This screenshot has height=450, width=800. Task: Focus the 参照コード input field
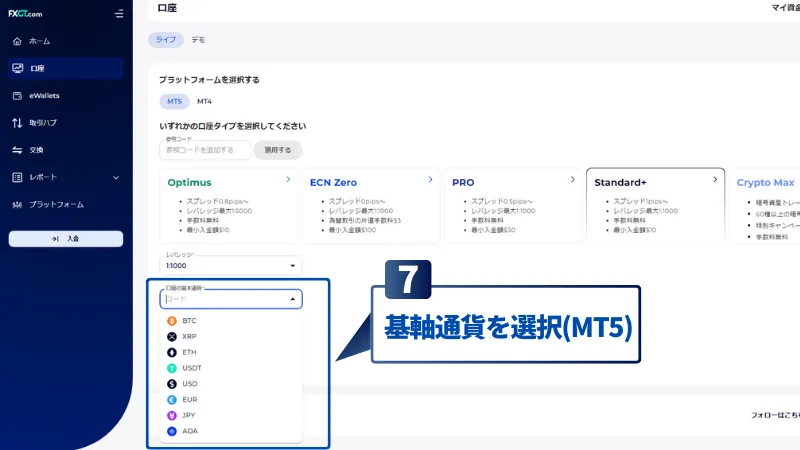(x=205, y=150)
